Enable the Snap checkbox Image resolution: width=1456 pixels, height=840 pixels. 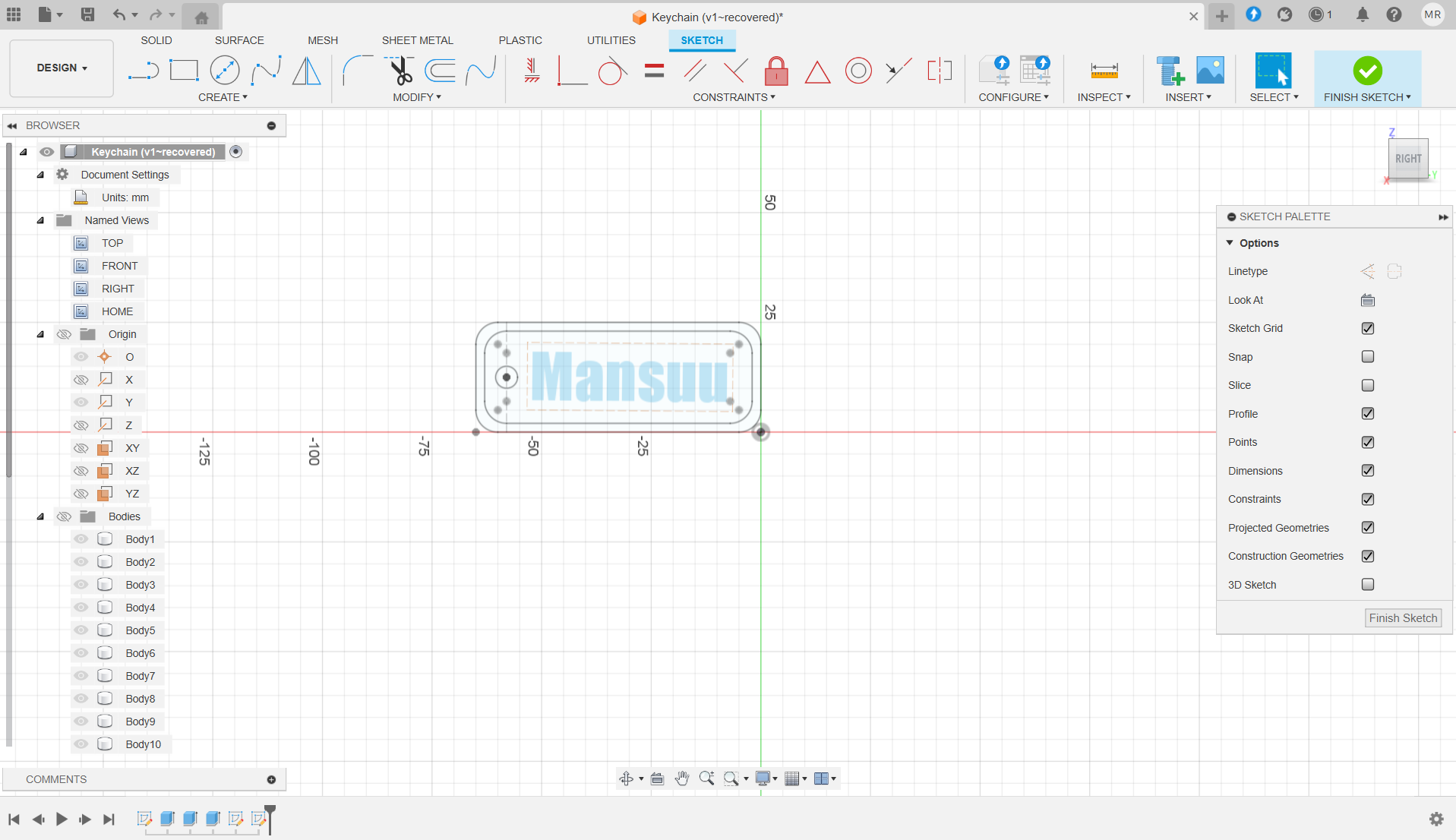[1368, 356]
